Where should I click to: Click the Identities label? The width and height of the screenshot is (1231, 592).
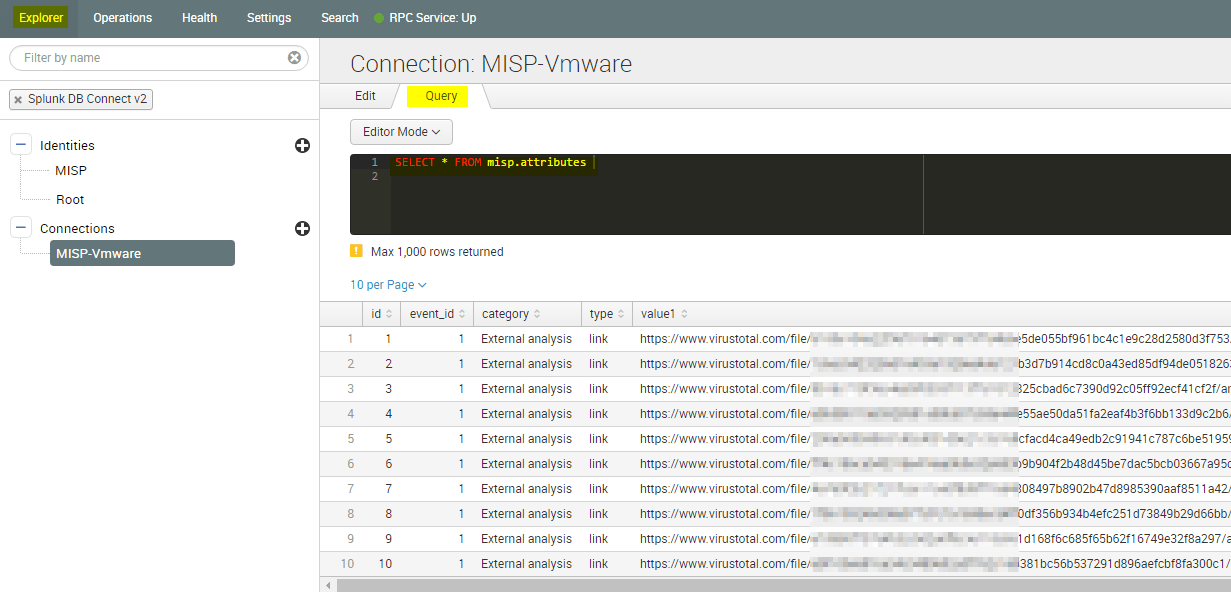click(67, 146)
